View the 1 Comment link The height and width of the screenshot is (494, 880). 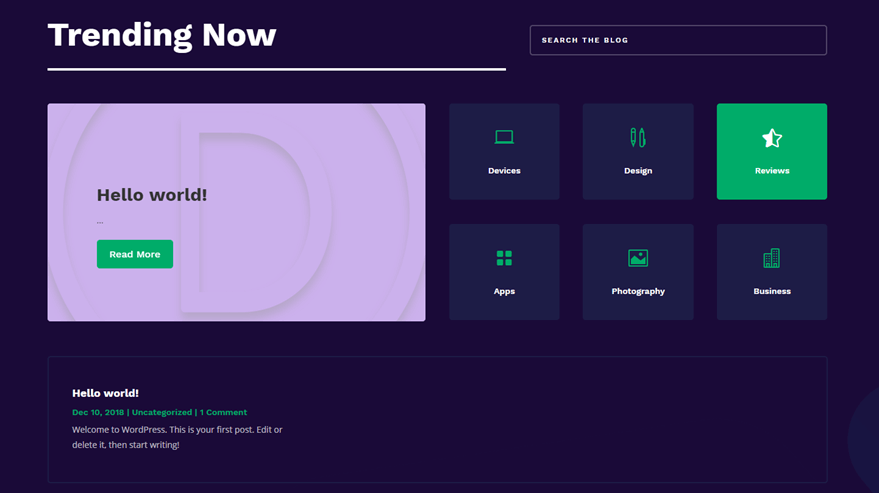(x=223, y=412)
